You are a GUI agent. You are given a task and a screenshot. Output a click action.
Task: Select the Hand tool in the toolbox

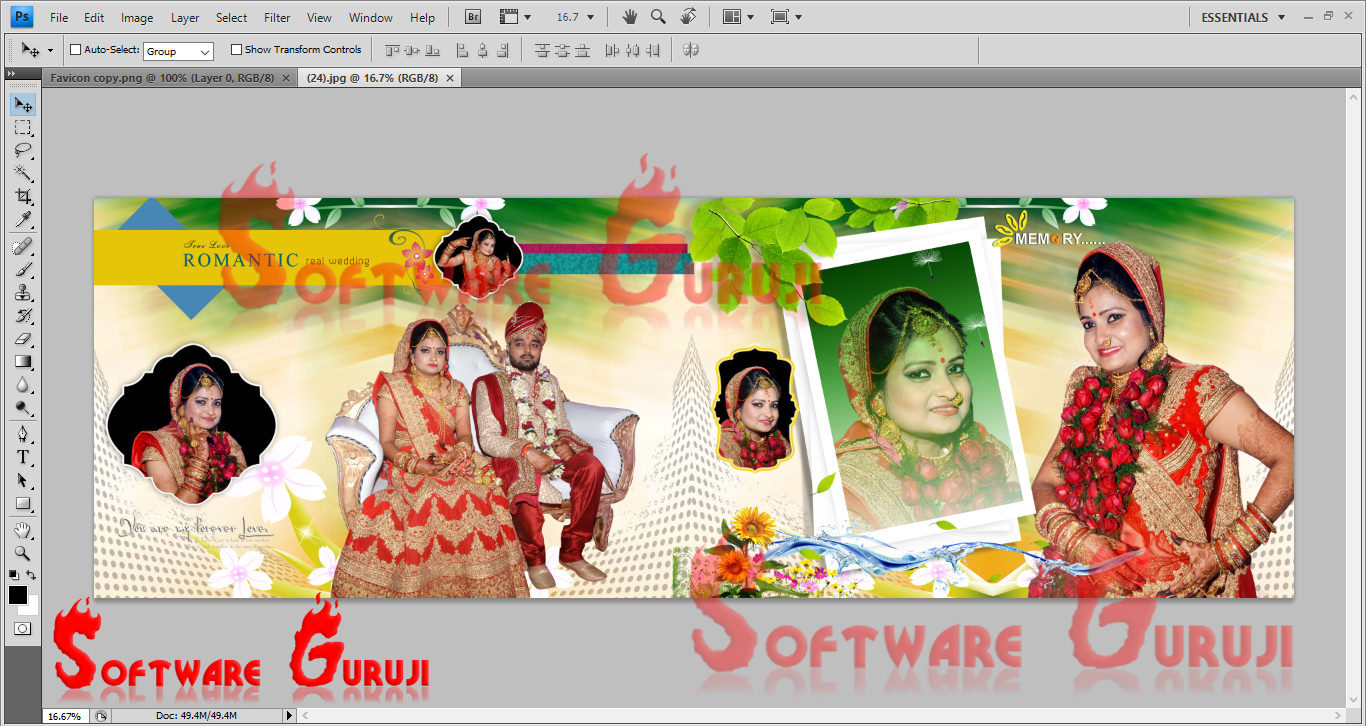pyautogui.click(x=23, y=530)
